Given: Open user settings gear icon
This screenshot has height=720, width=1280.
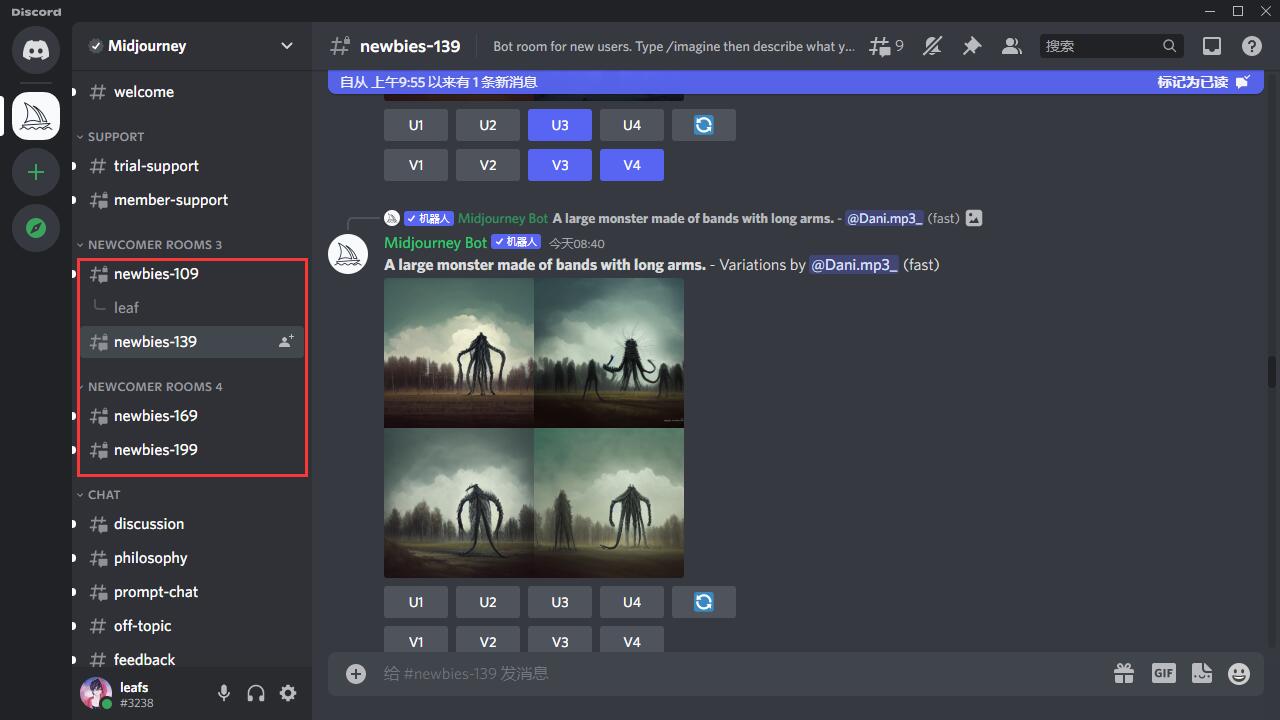Looking at the screenshot, I should click(288, 693).
